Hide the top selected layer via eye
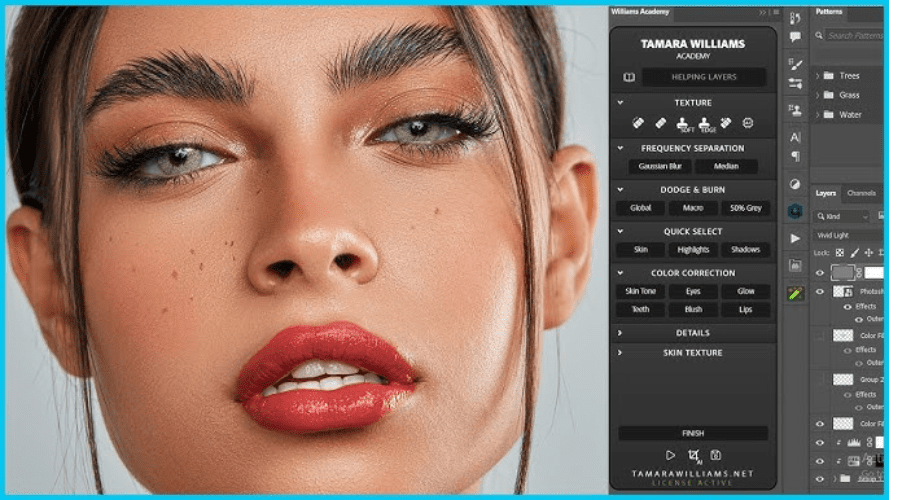Screen dimensions: 900x500 [x=820, y=273]
